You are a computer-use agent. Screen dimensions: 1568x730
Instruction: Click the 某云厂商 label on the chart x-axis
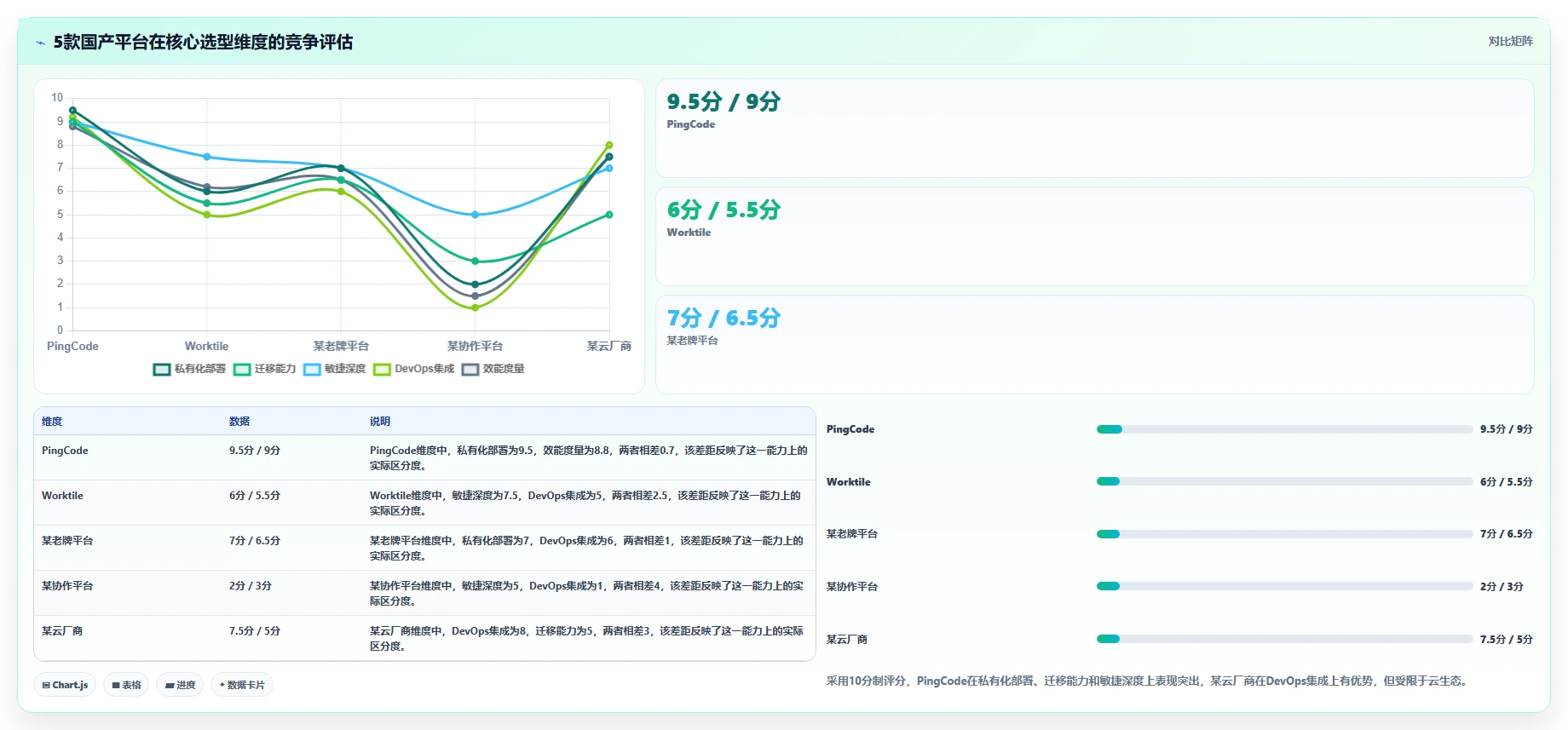click(x=608, y=346)
